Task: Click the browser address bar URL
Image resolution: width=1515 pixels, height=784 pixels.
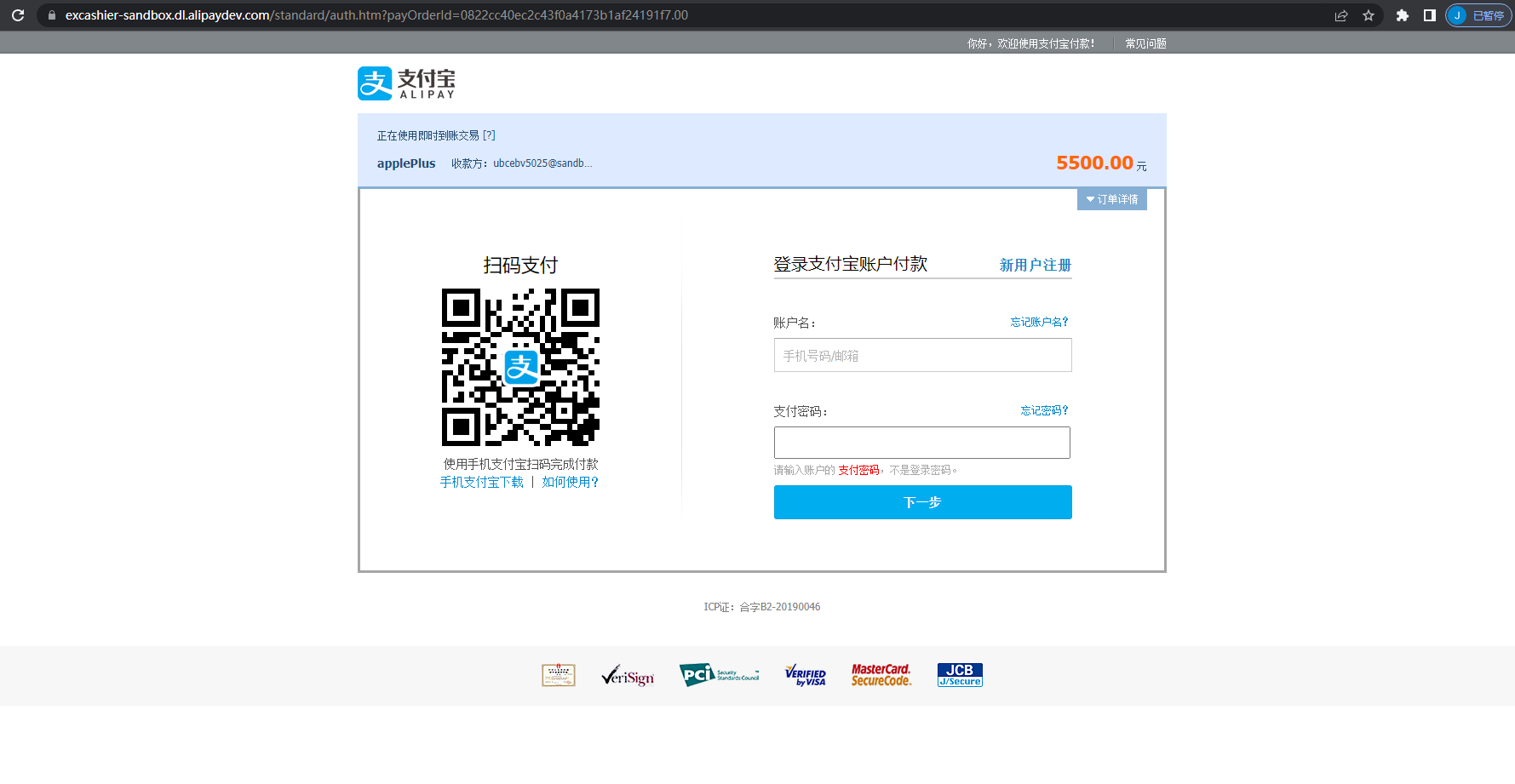Action: tap(376, 15)
